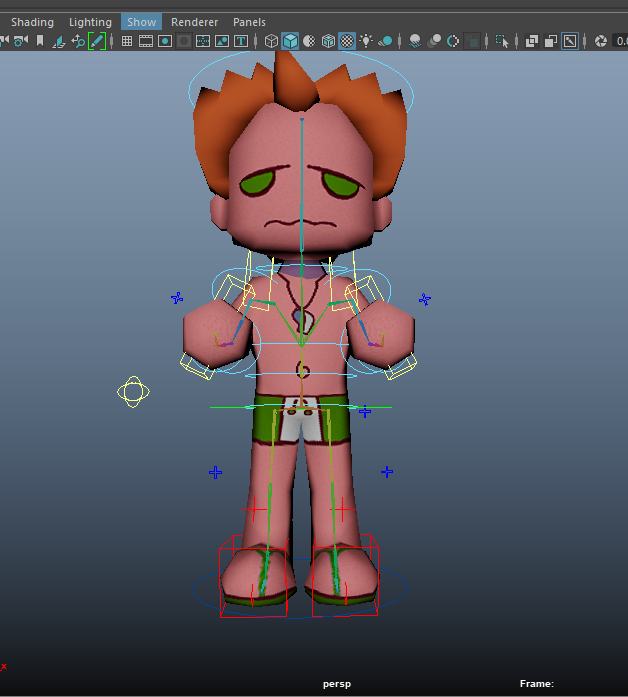Toggle viewport shadows icon
The image size is (628, 697).
coord(385,41)
